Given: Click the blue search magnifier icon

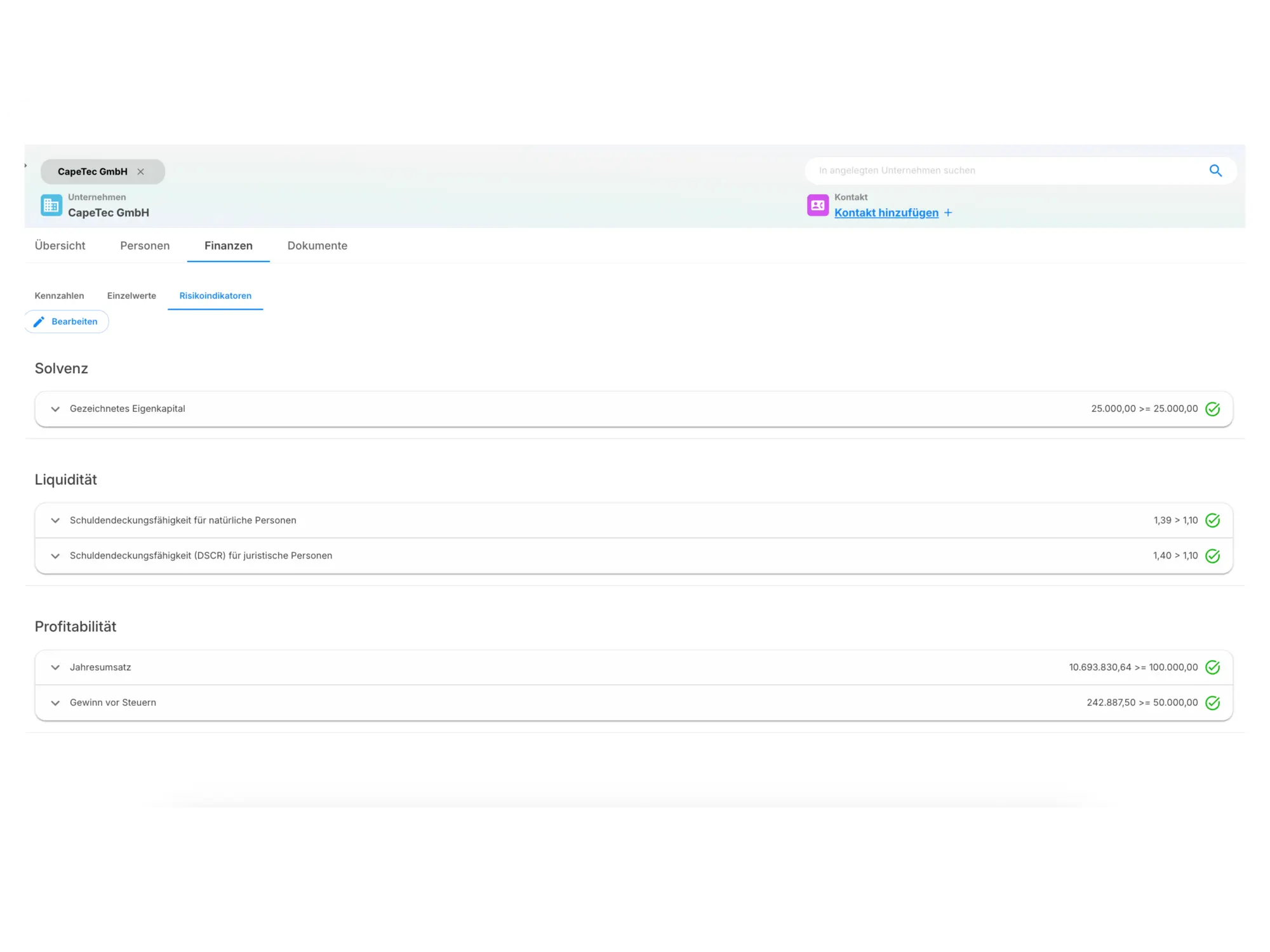Looking at the screenshot, I should 1215,171.
